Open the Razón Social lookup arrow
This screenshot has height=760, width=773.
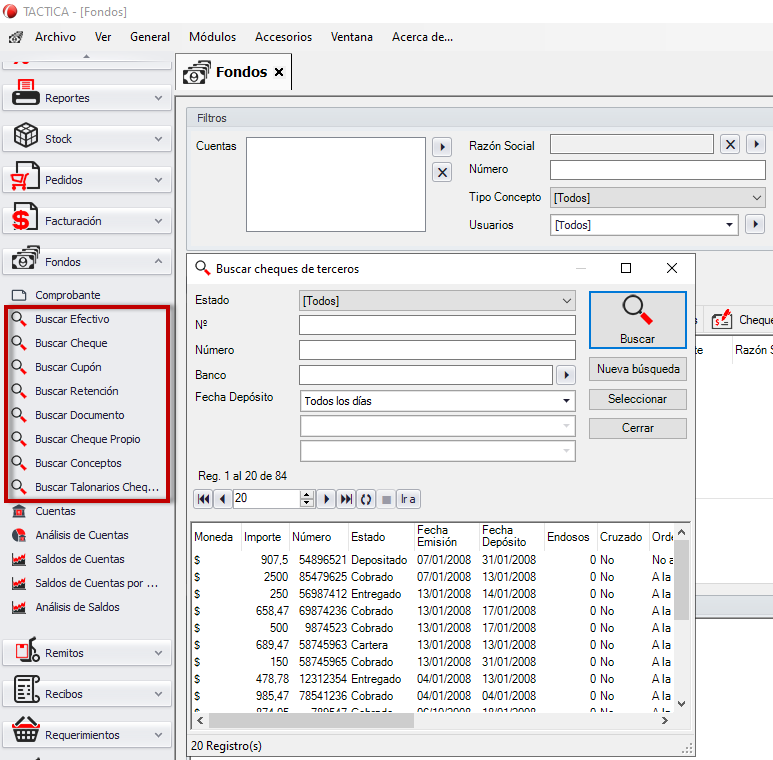pyautogui.click(x=756, y=144)
